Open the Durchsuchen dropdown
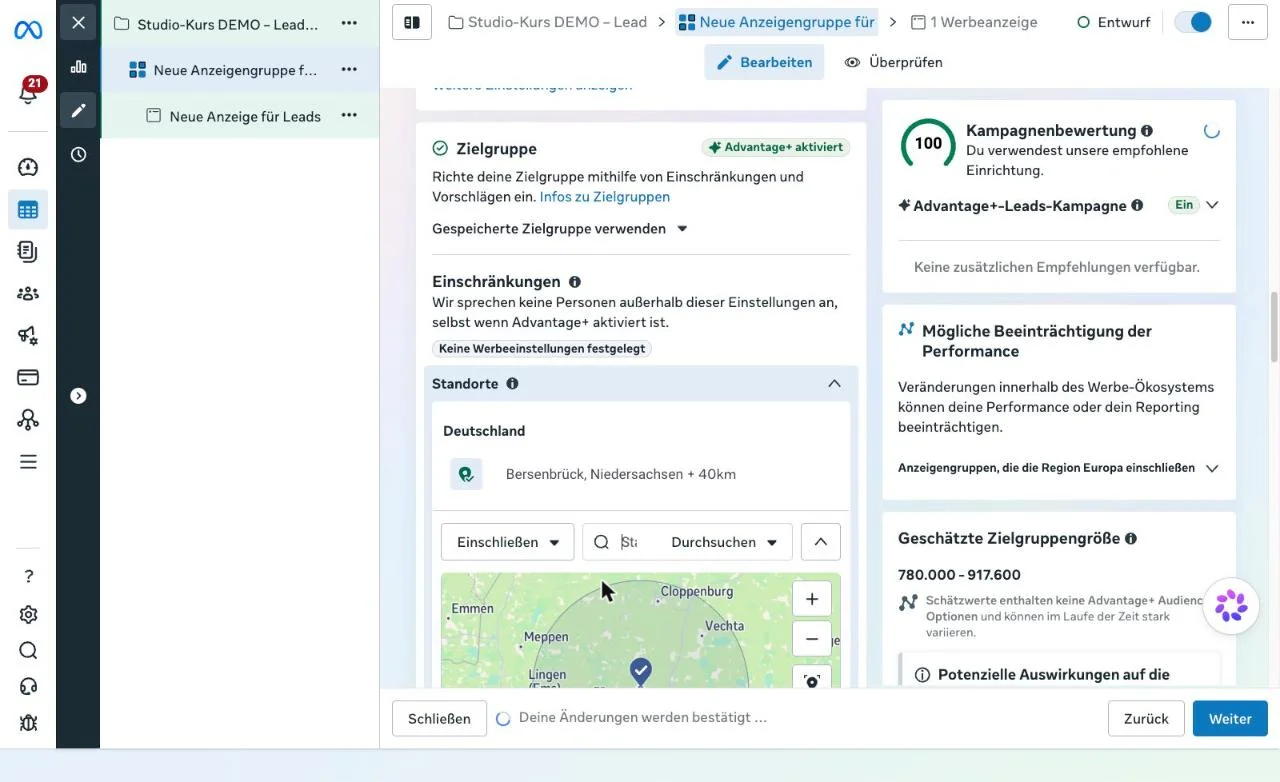The height and width of the screenshot is (782, 1280). (724, 542)
